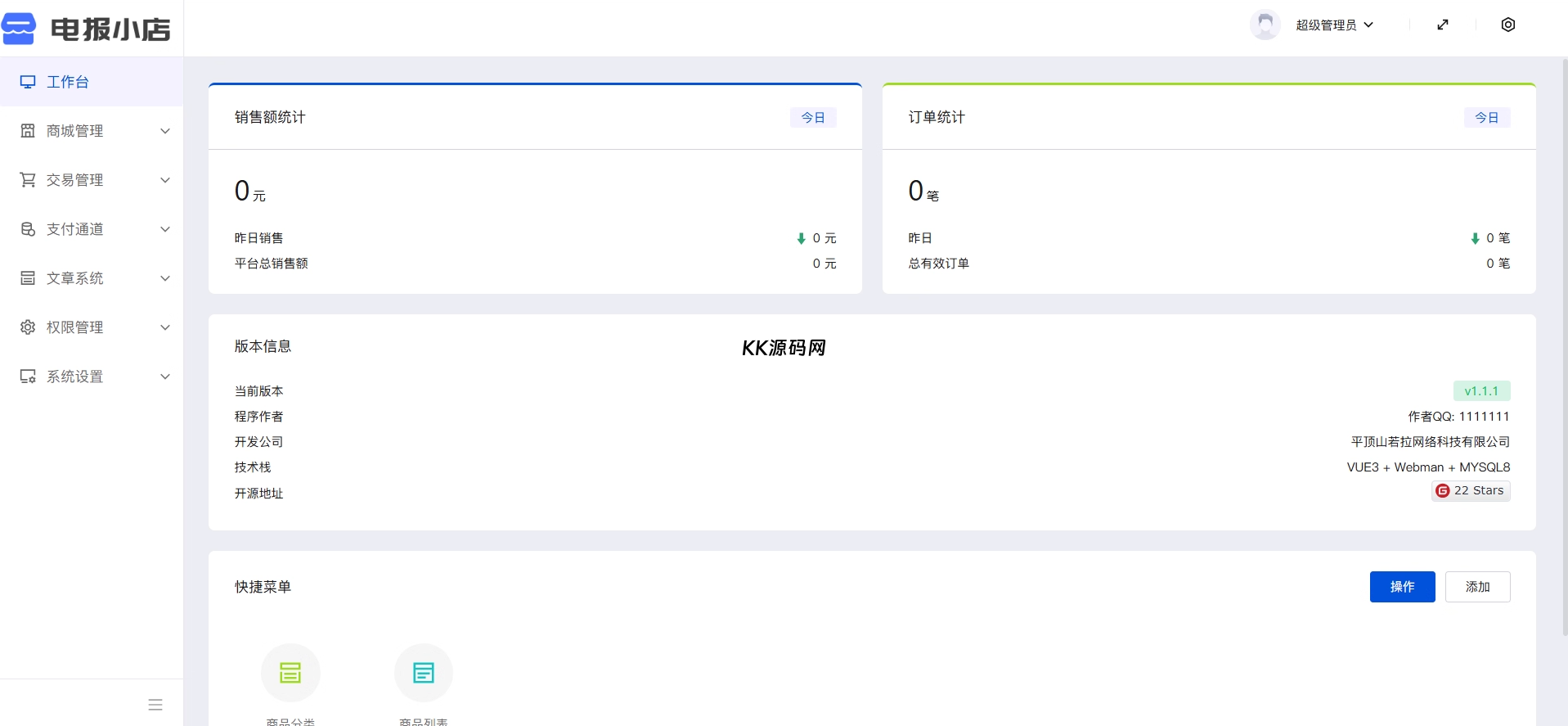The width and height of the screenshot is (1568, 726).
Task: Click the 技术栈 label
Action: pos(253,467)
